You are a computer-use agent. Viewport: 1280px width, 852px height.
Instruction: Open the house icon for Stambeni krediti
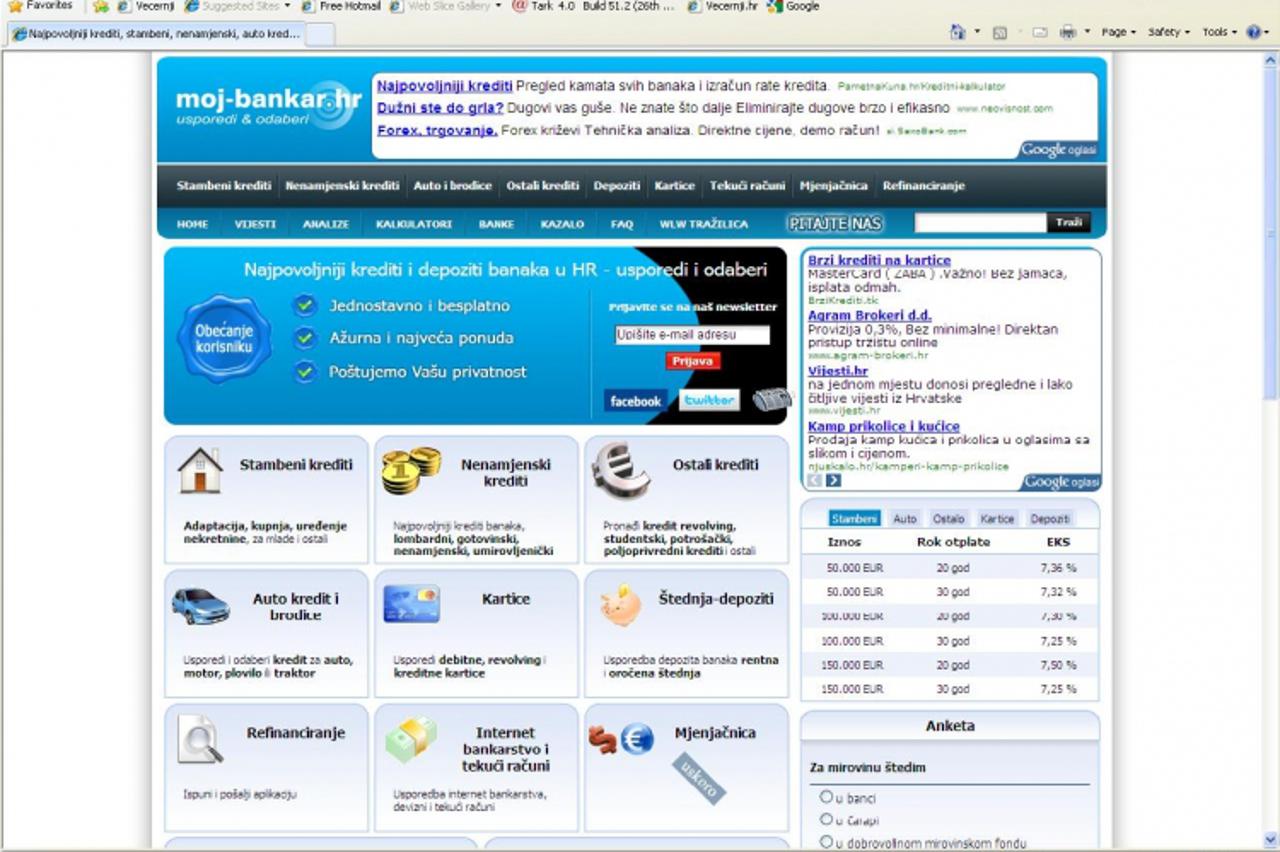200,470
